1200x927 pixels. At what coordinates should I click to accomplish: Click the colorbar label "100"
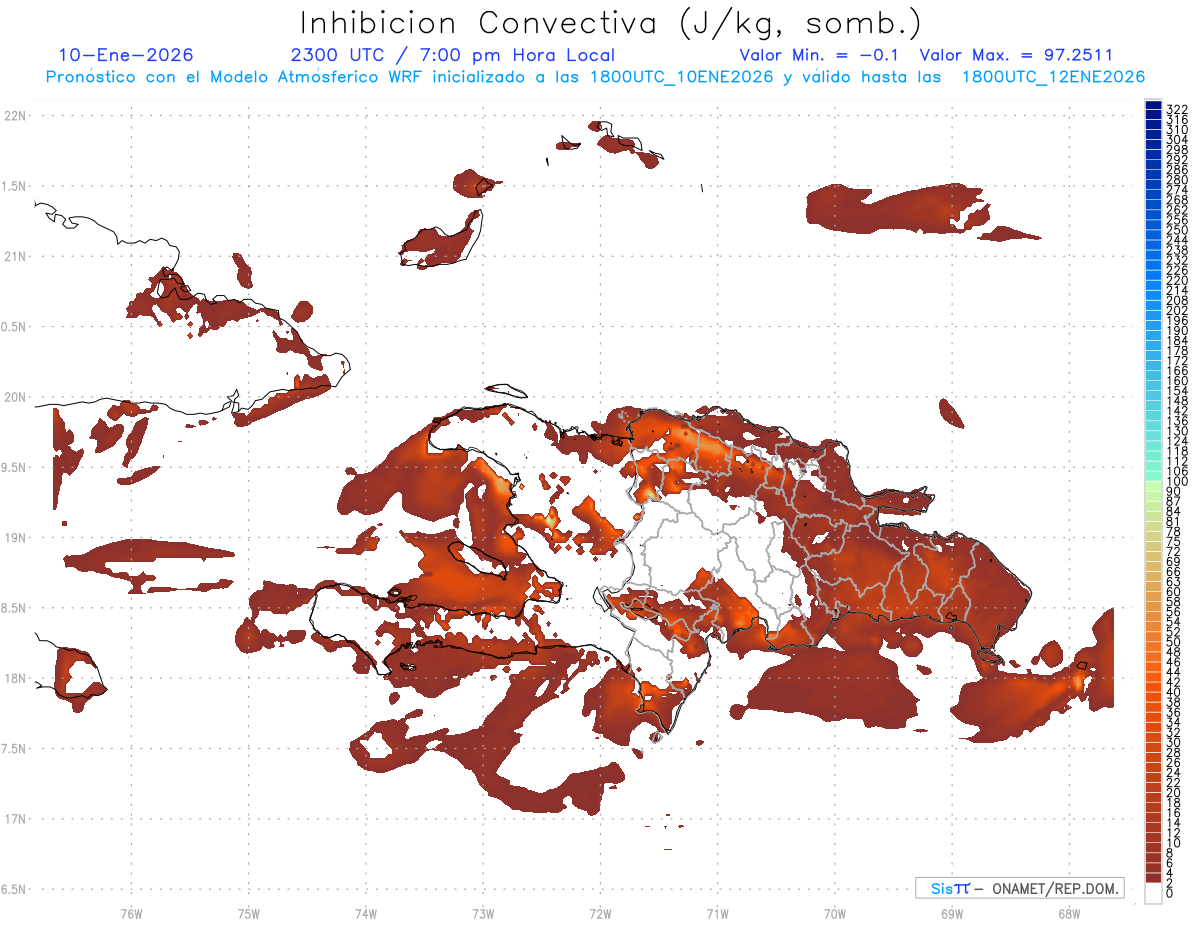pyautogui.click(x=1176, y=481)
